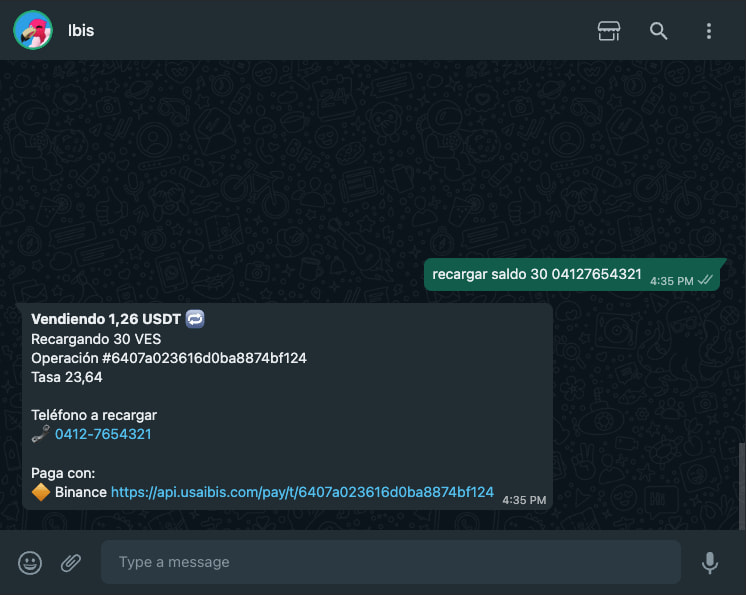Open the three-dot chat menu
This screenshot has height=595, width=746.
point(708,31)
